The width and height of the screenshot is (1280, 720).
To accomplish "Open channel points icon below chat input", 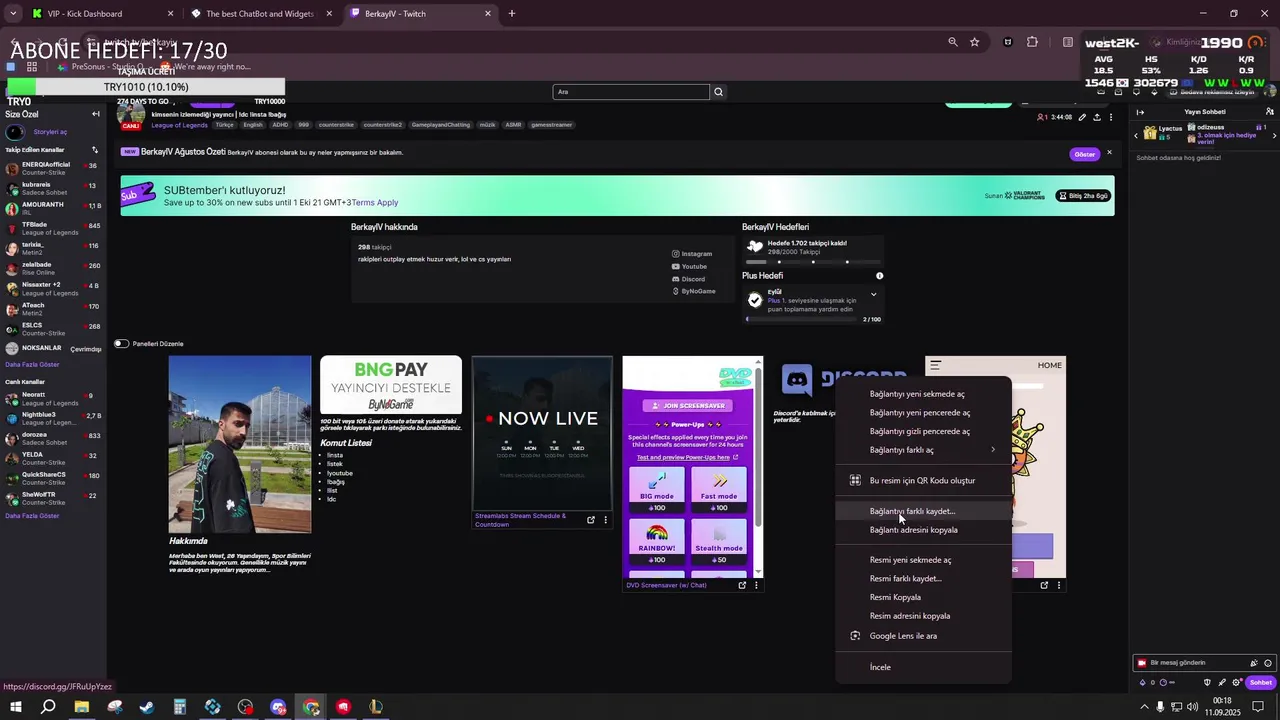I will click(1163, 683).
